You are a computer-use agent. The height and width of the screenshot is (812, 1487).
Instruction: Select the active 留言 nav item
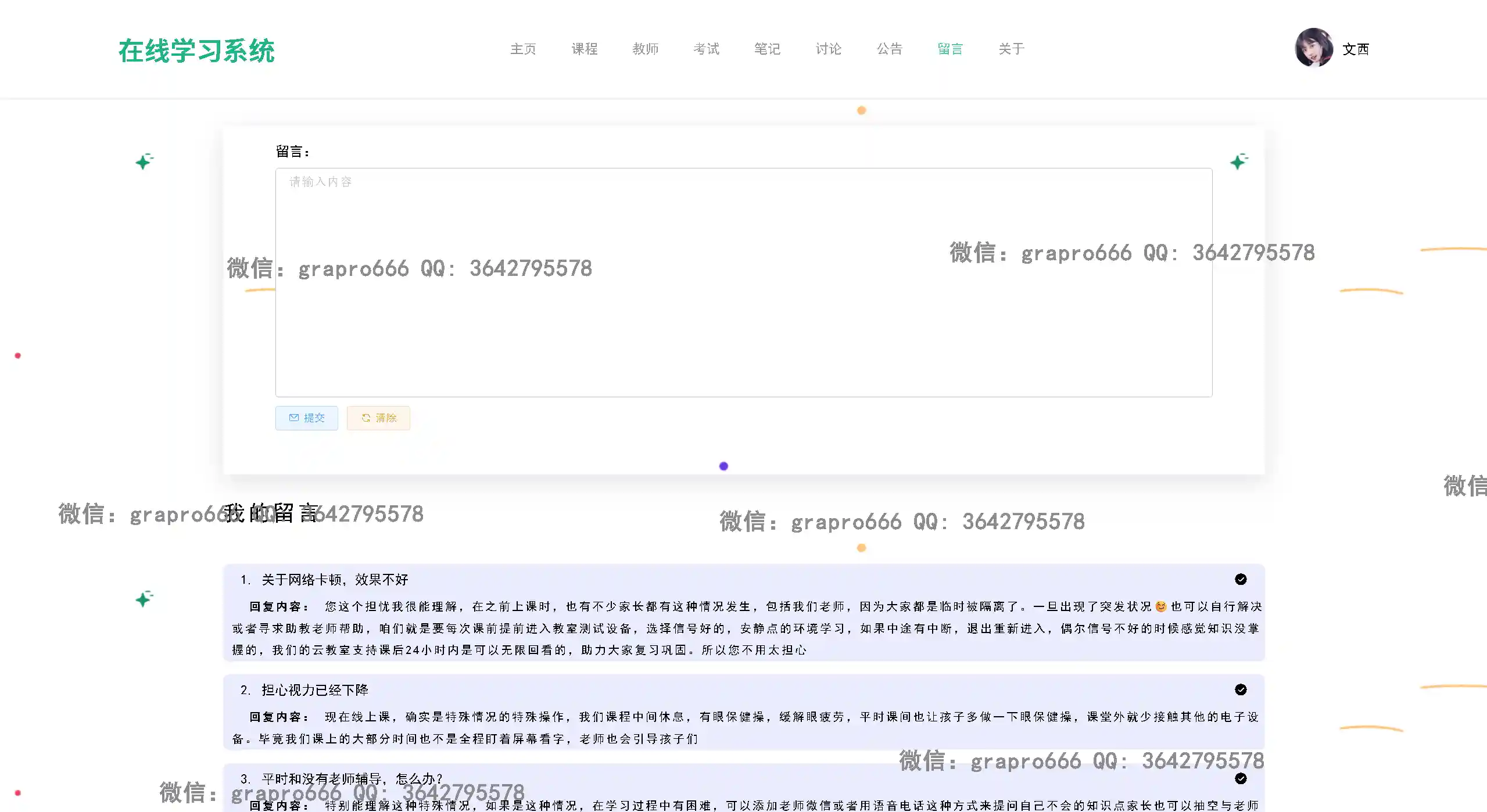pyautogui.click(x=950, y=49)
